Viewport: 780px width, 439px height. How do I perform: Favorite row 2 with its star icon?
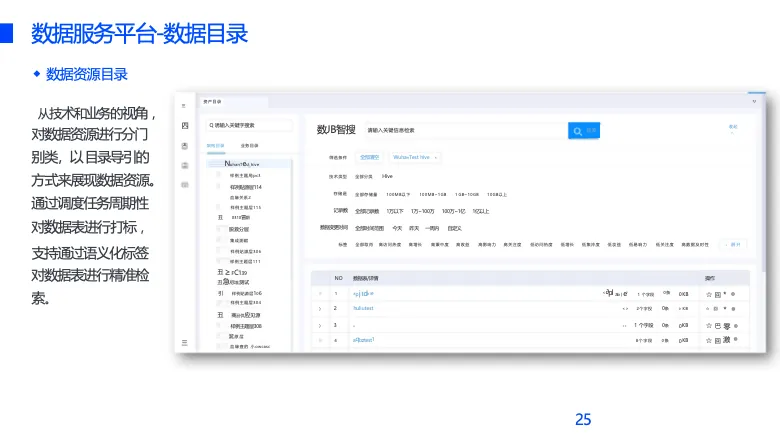[x=708, y=309]
